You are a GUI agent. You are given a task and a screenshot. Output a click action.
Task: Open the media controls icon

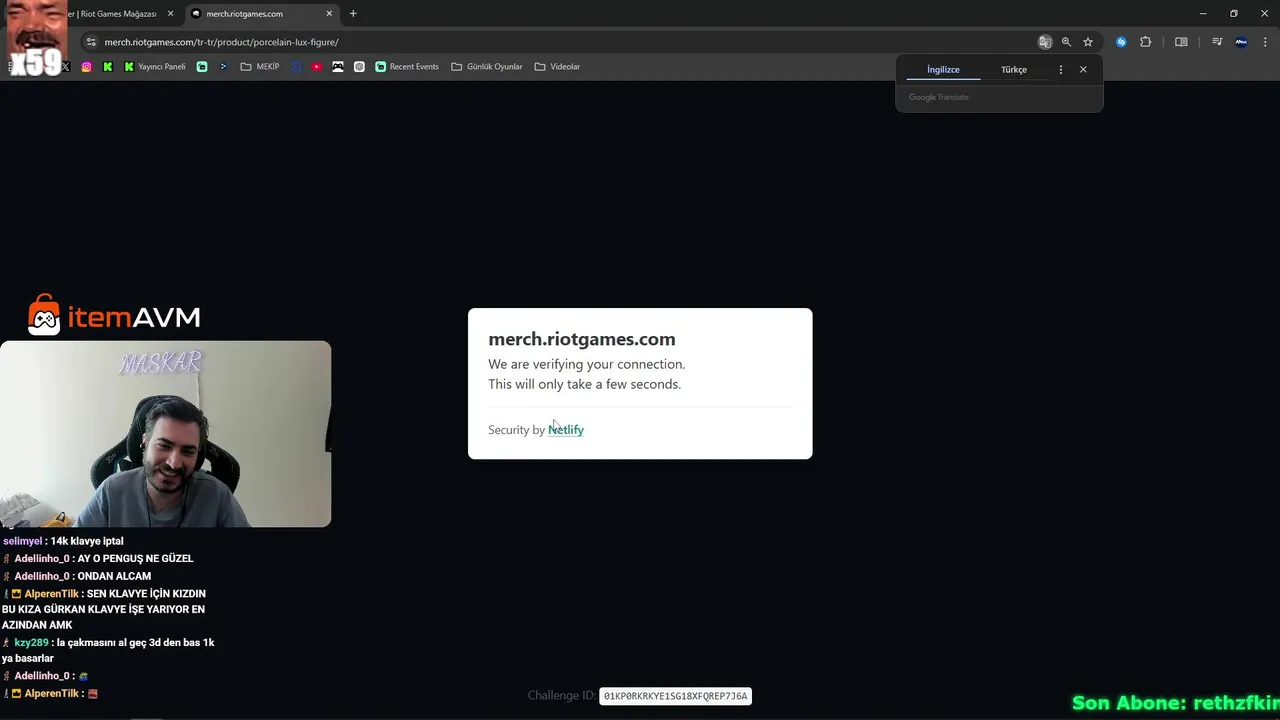(x=1217, y=42)
